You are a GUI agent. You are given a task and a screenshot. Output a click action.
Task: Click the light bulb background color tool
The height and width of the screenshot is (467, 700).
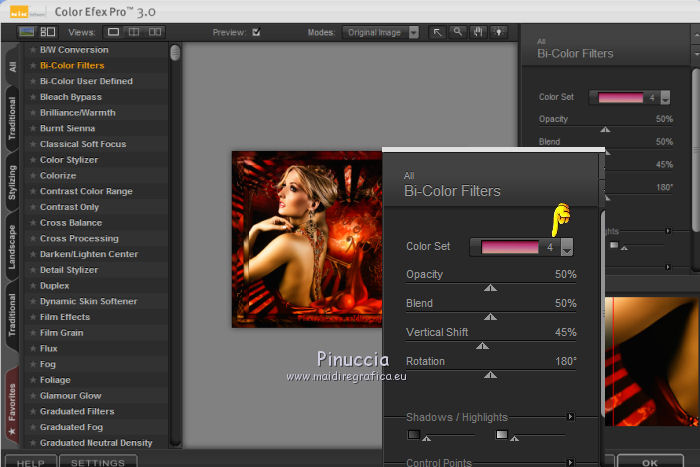point(499,32)
